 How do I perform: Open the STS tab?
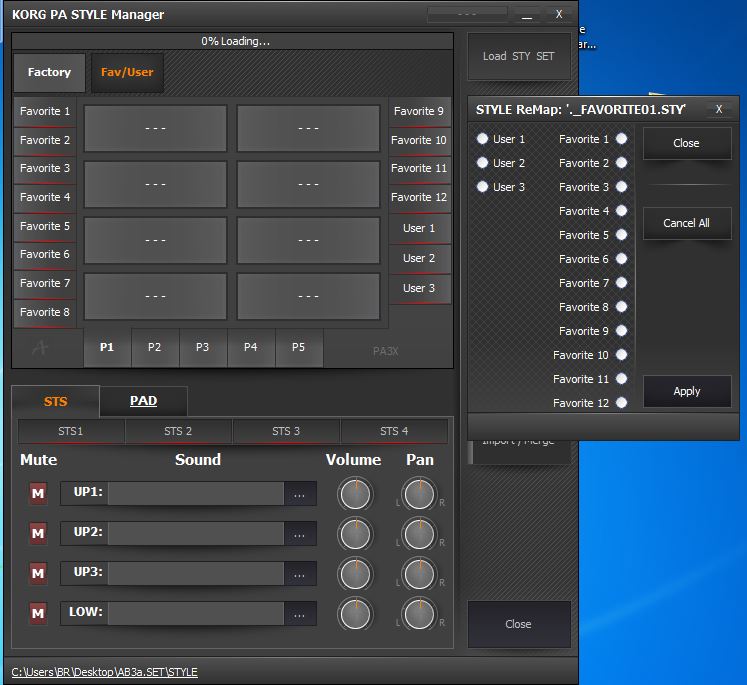click(56, 401)
